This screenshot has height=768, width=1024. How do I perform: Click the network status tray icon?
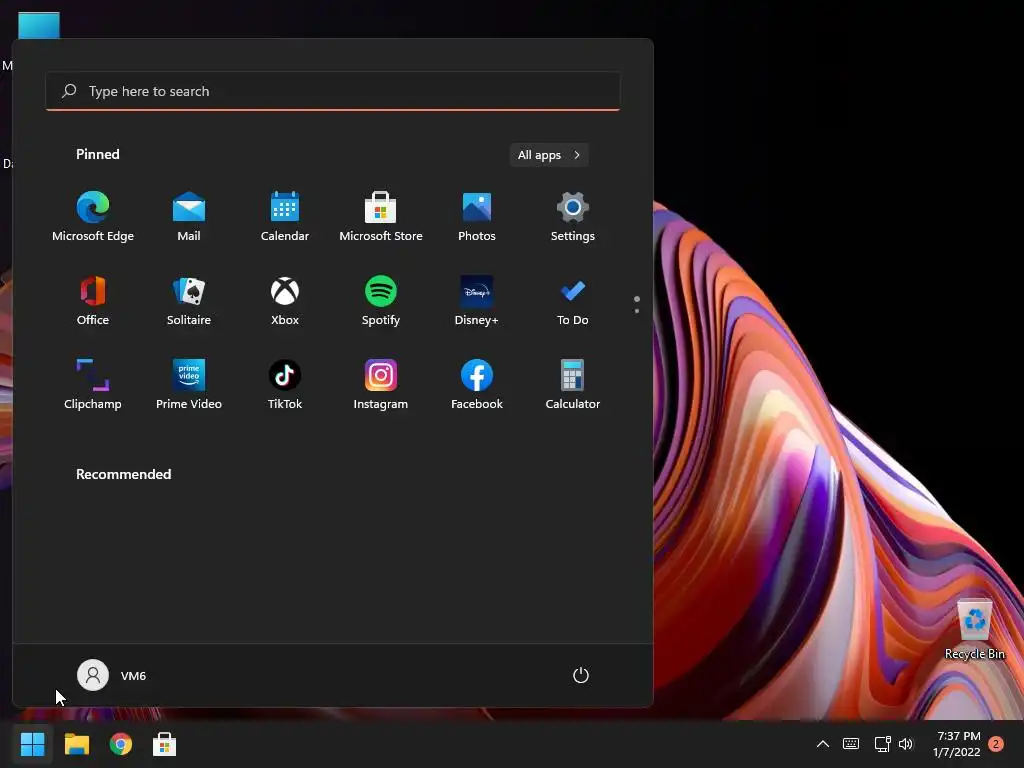(x=882, y=744)
